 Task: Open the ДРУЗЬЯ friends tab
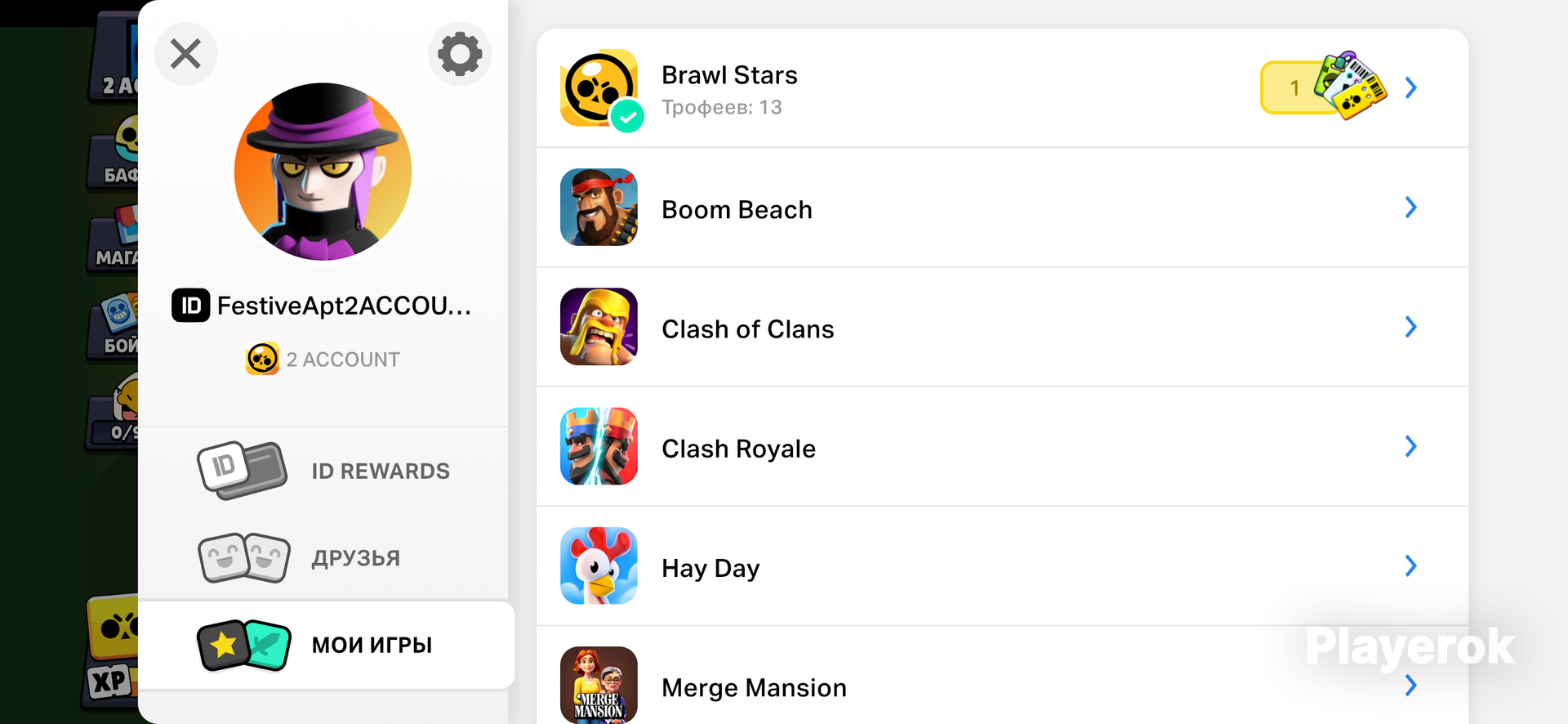click(x=355, y=558)
